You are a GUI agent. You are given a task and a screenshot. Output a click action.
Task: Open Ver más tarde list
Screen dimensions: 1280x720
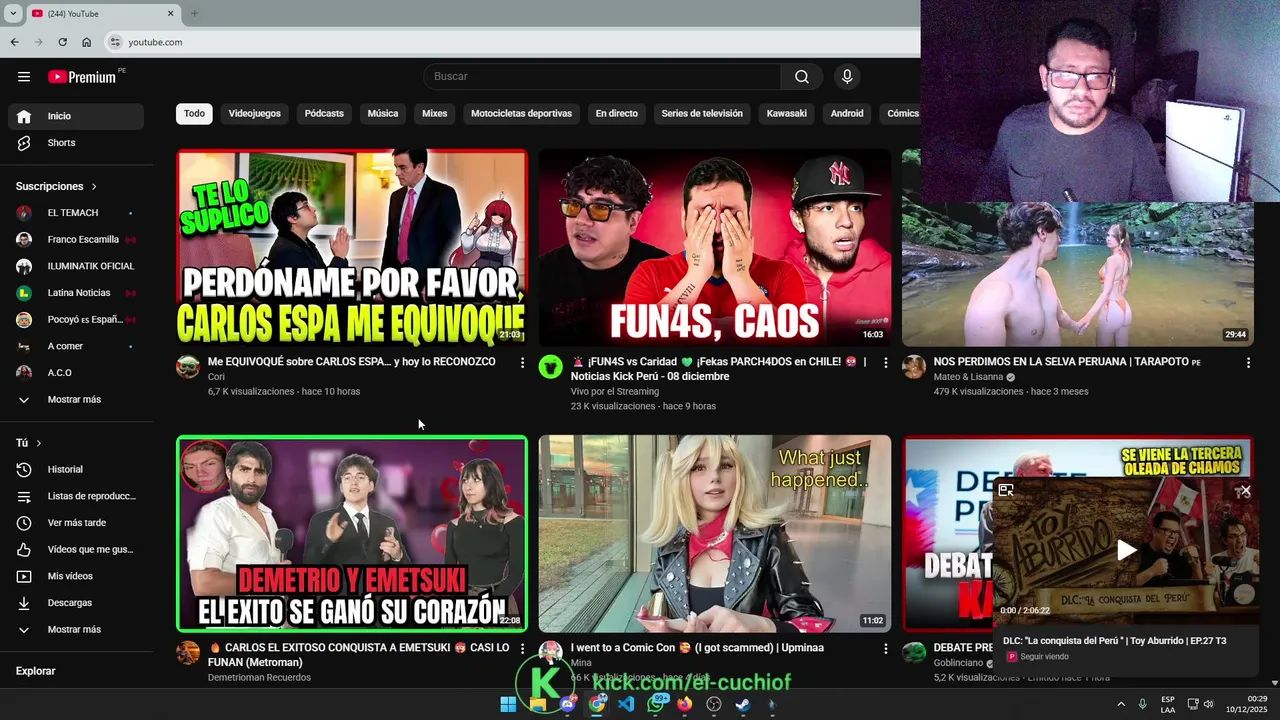(76, 523)
